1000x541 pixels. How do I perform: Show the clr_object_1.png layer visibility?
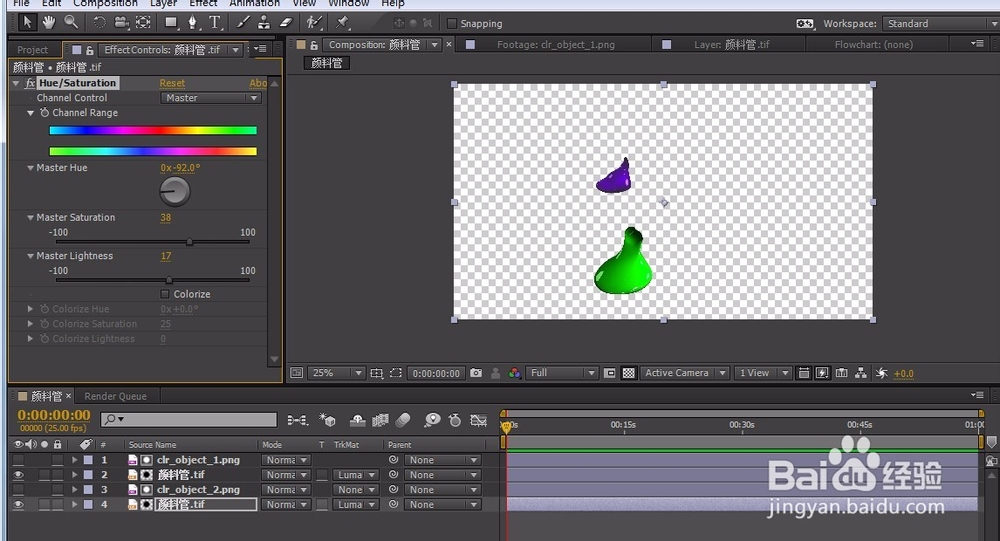18,460
